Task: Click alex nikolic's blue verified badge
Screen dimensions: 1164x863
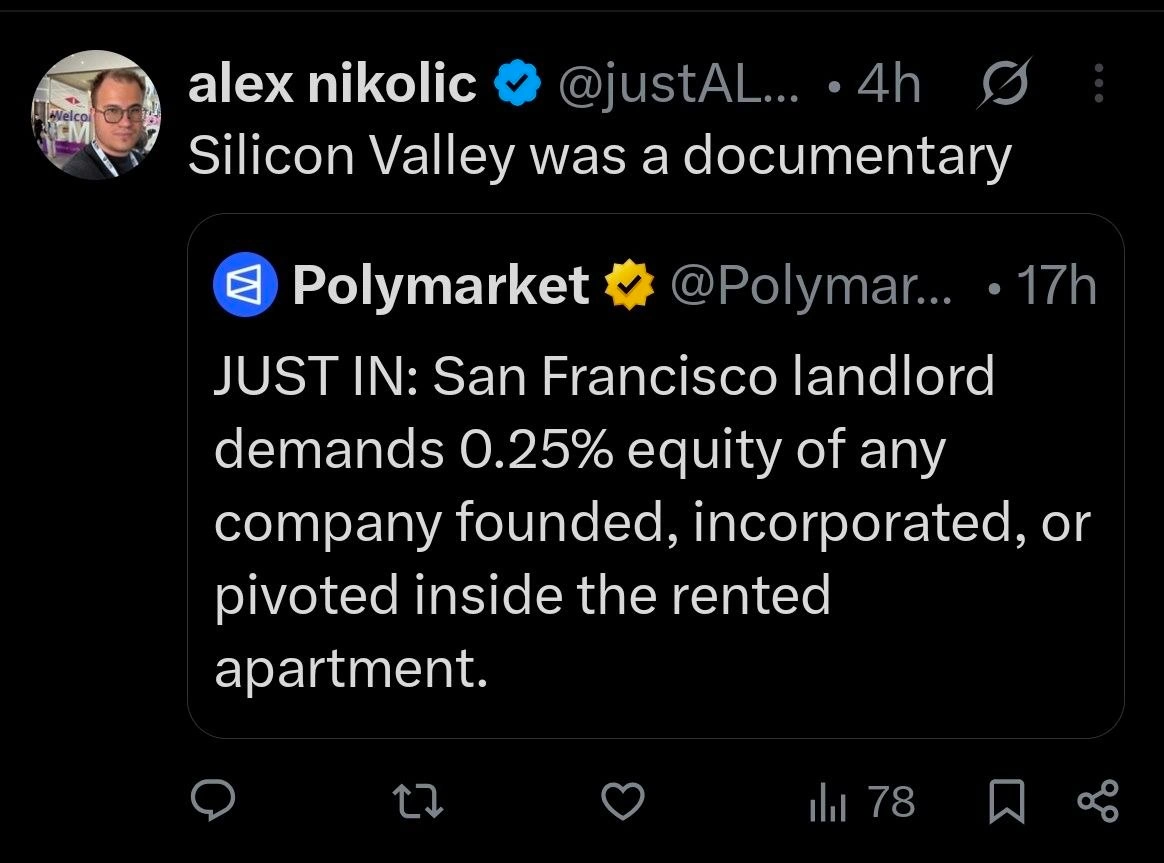Action: pyautogui.click(x=517, y=83)
